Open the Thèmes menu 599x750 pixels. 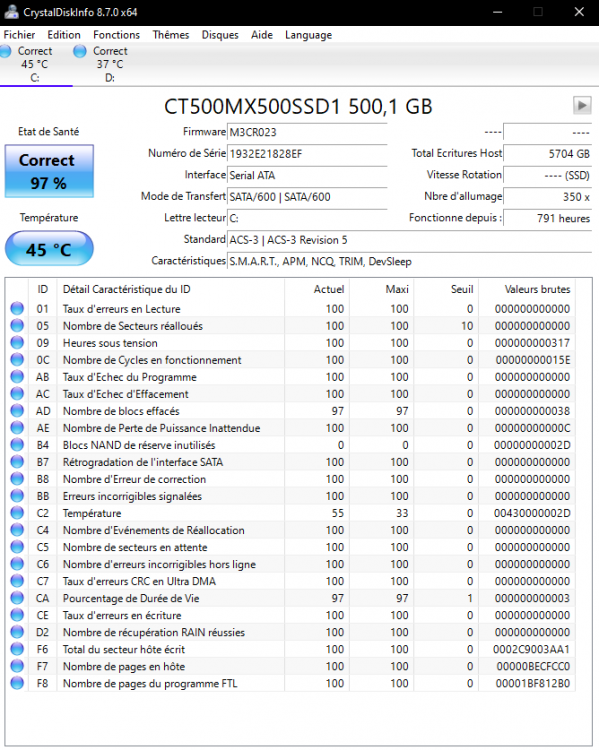pyautogui.click(x=171, y=35)
